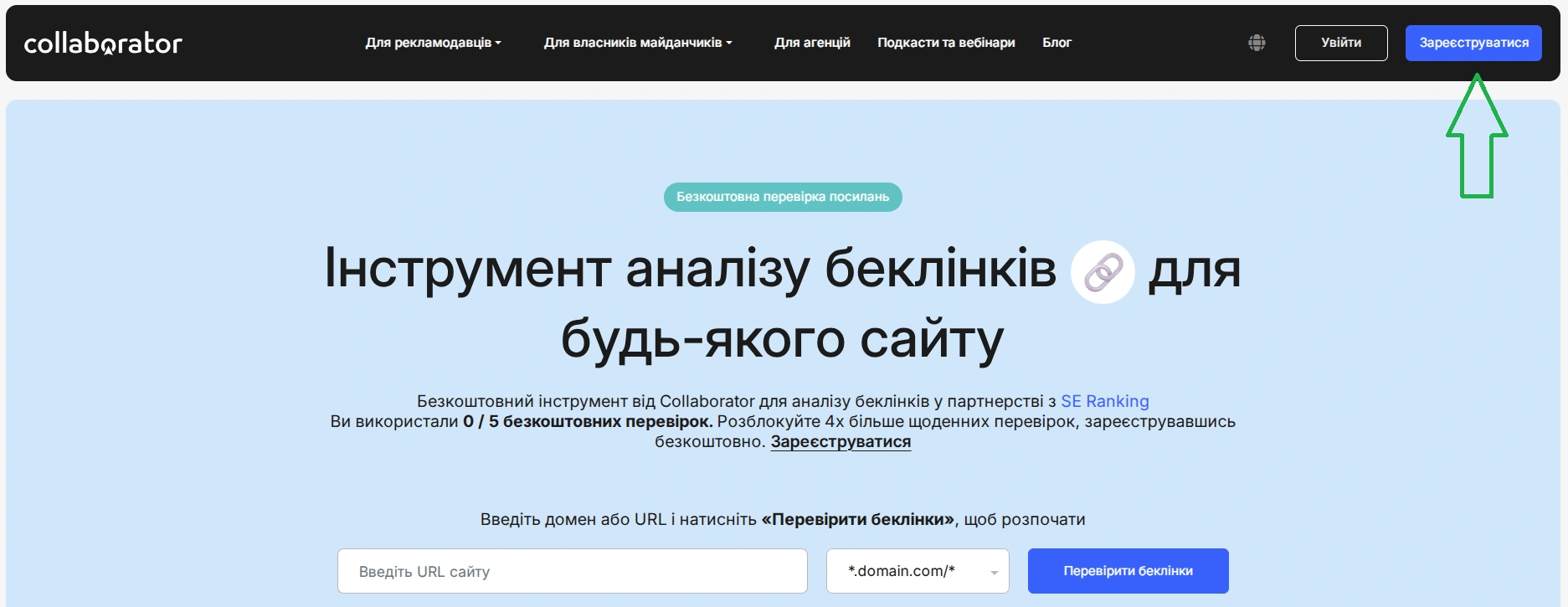Click the Перевірити беклінки button
This screenshot has height=607, width=1568.
click(1128, 571)
